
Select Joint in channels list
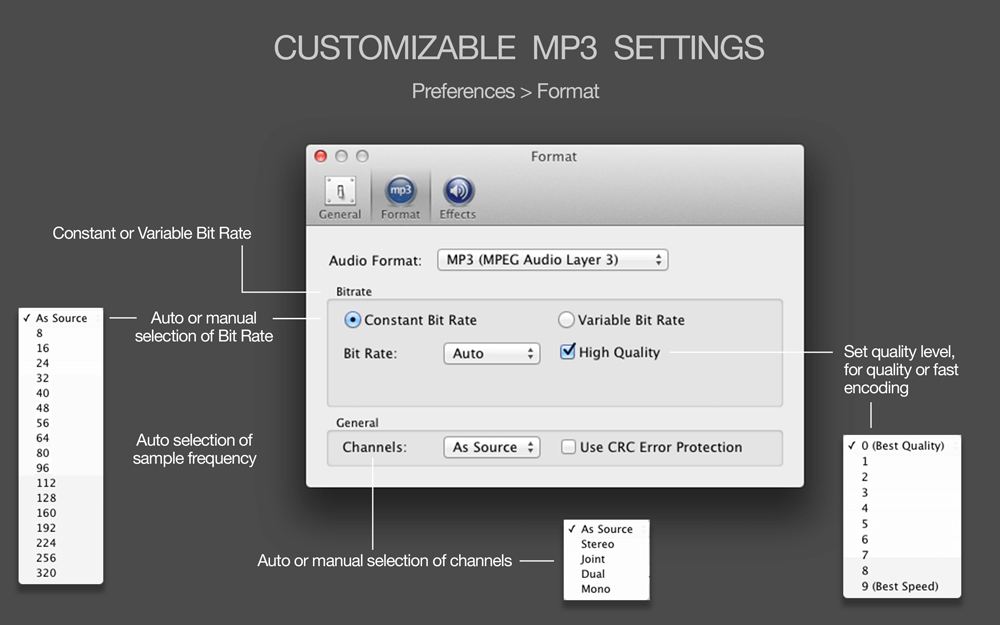click(x=607, y=559)
